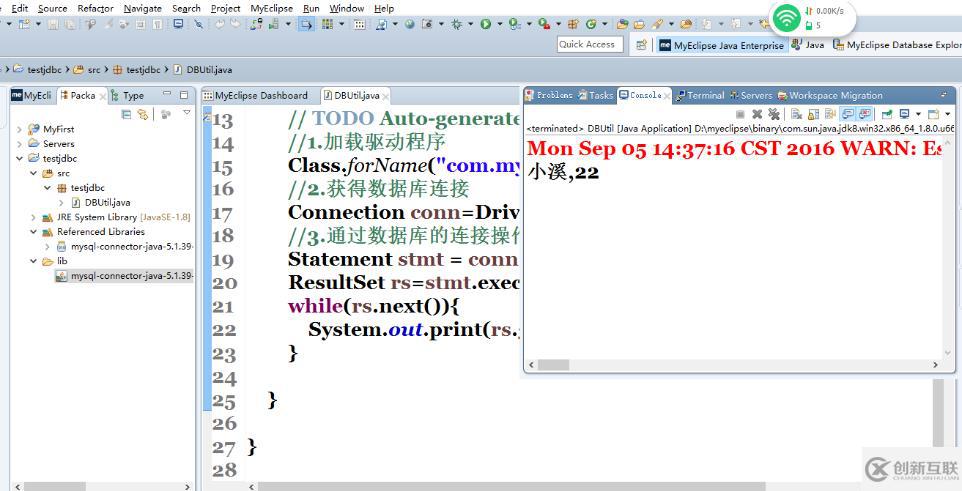Toggle Link with Editor in Package Explorer

click(143, 114)
